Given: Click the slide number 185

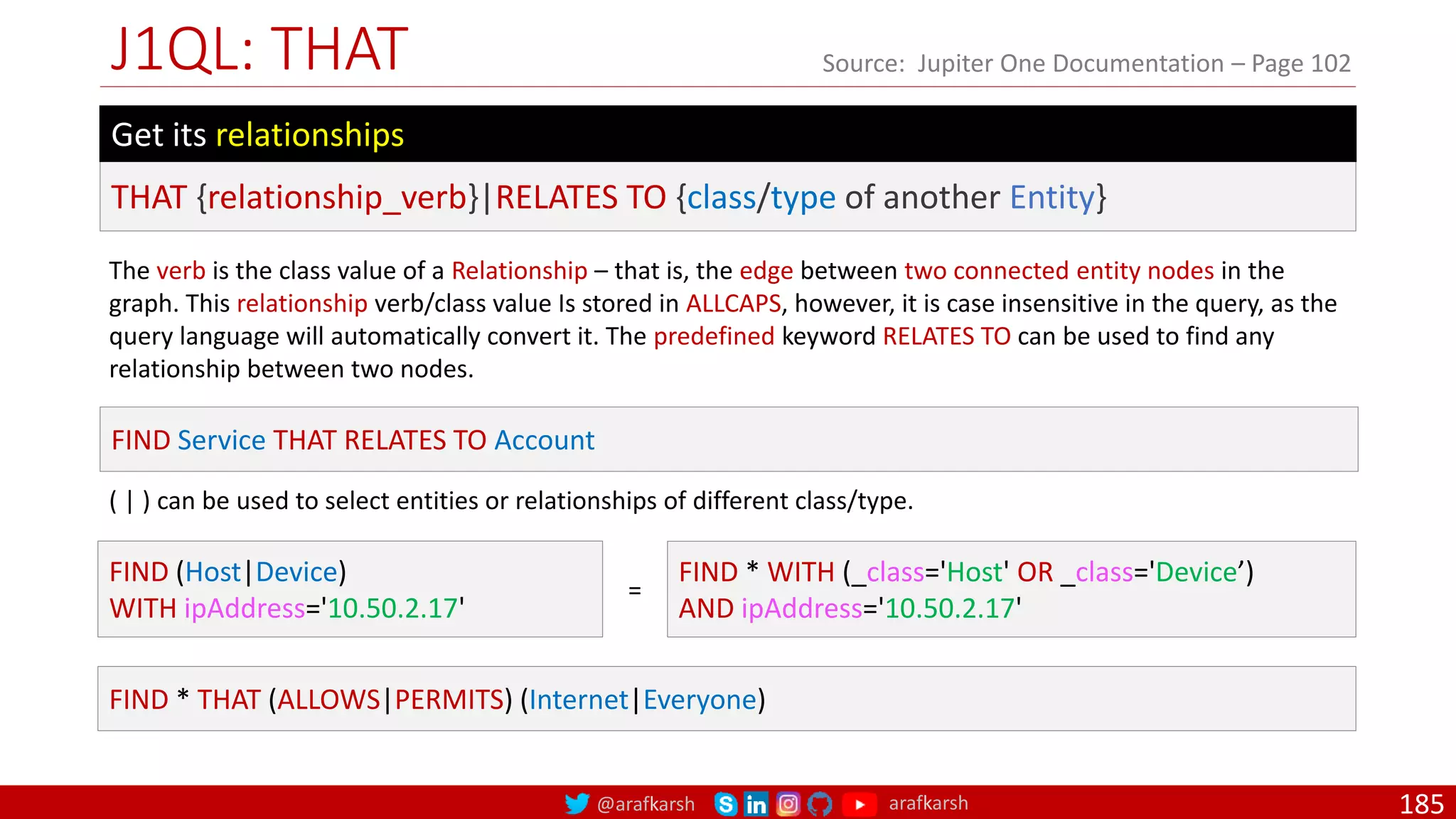Looking at the screenshot, I should point(1421,804).
